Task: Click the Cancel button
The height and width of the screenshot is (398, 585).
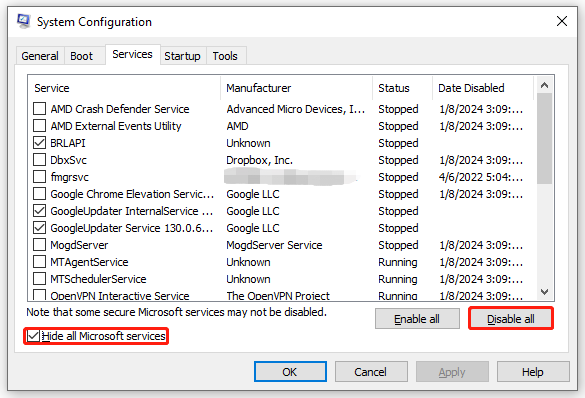Action: tap(371, 372)
